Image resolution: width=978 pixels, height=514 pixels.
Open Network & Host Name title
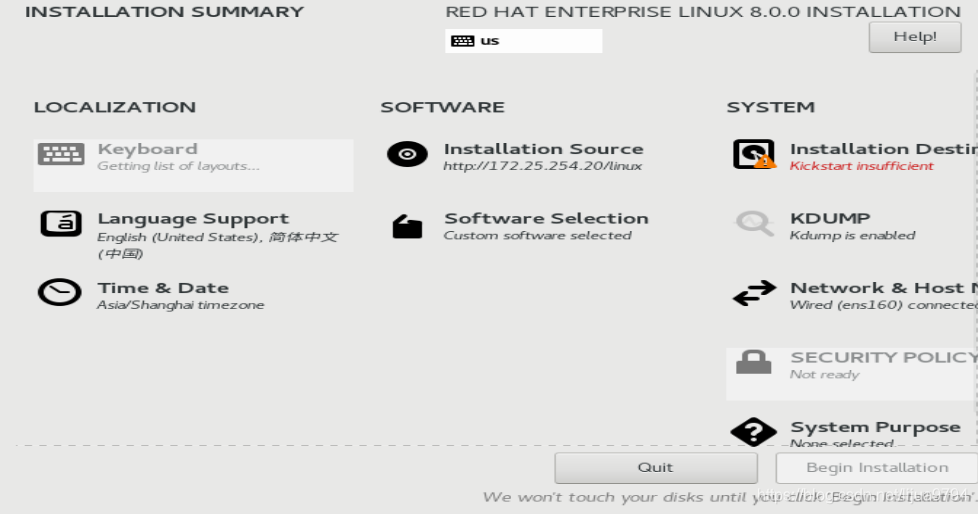click(x=884, y=288)
